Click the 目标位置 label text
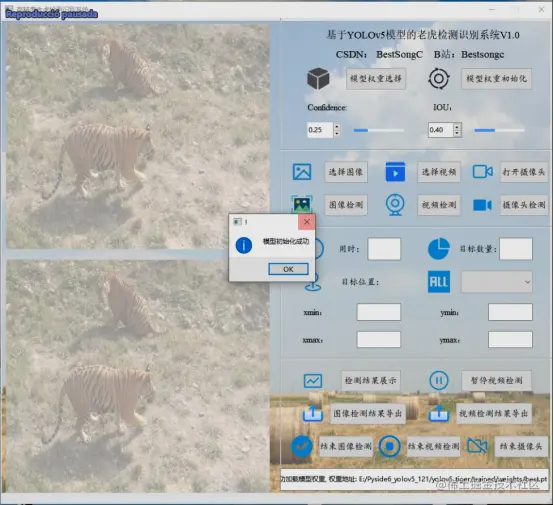554x505 pixels. [x=360, y=282]
